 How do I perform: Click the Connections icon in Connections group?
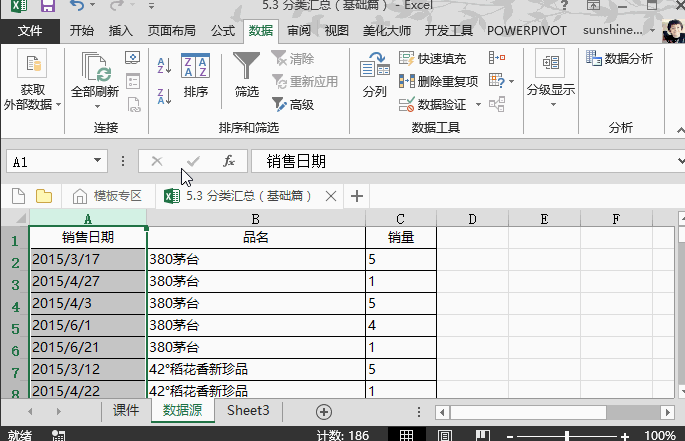click(132, 57)
